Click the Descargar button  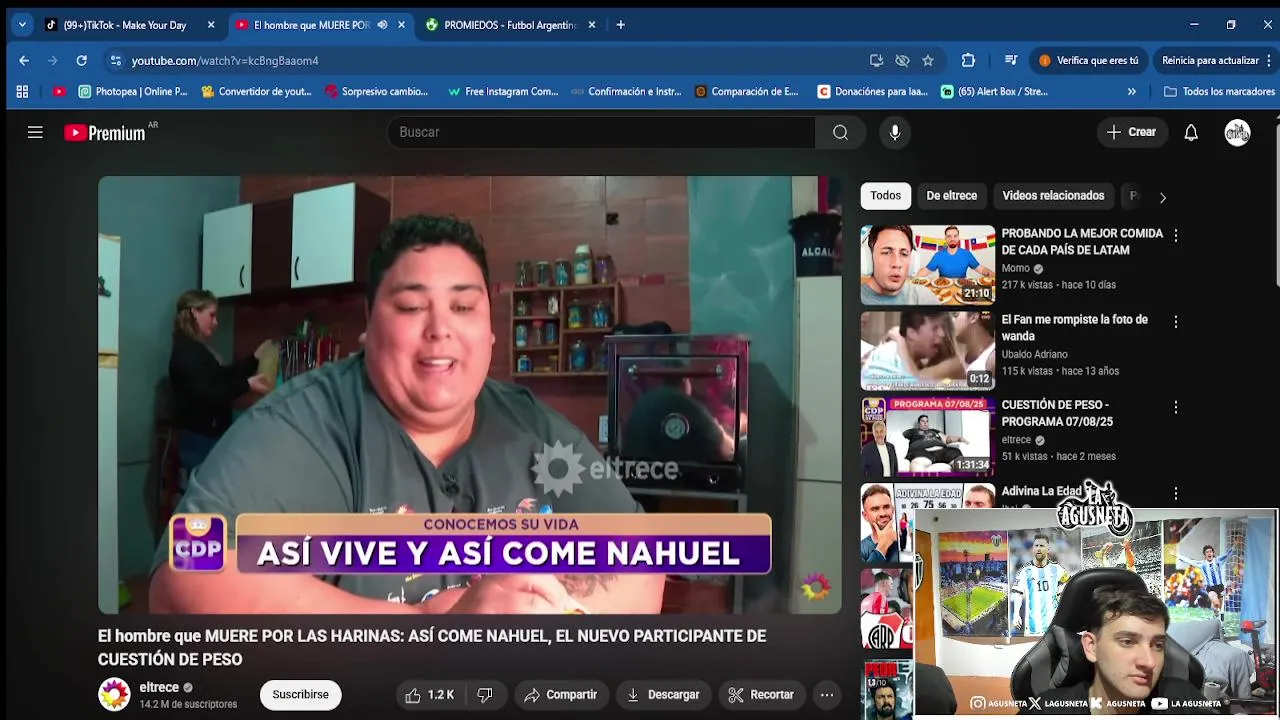(663, 695)
